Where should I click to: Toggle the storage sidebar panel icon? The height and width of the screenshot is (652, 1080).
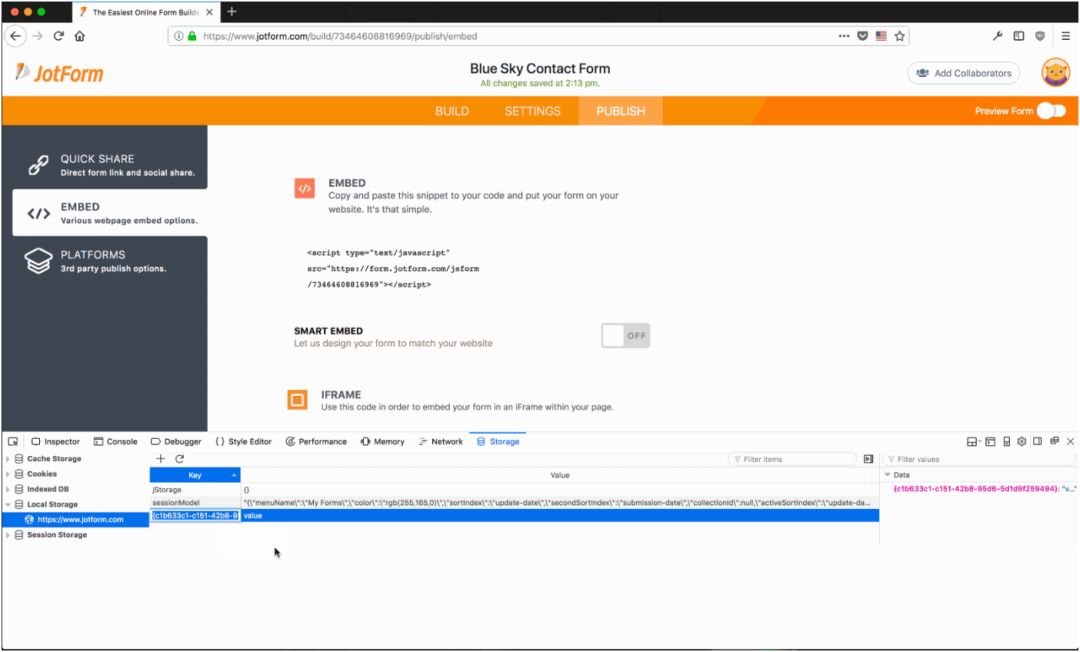coord(869,459)
